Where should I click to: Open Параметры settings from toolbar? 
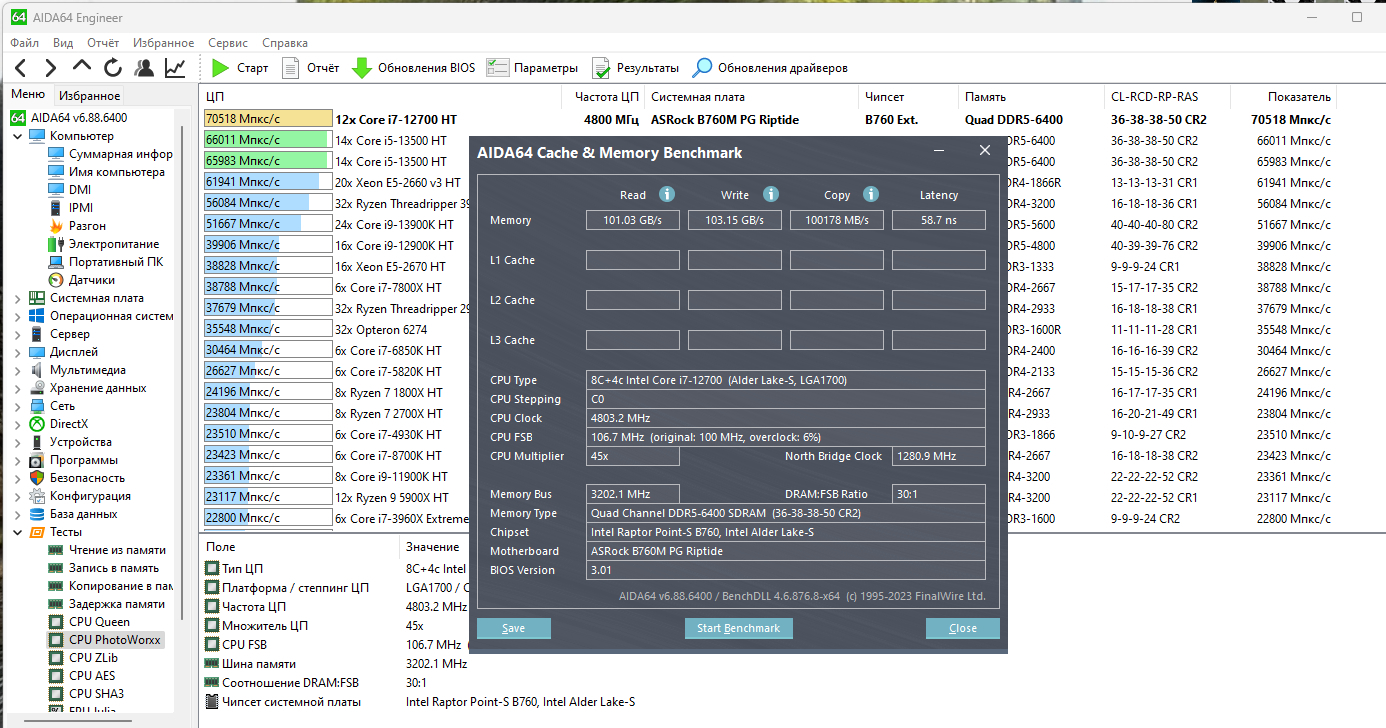click(497, 68)
